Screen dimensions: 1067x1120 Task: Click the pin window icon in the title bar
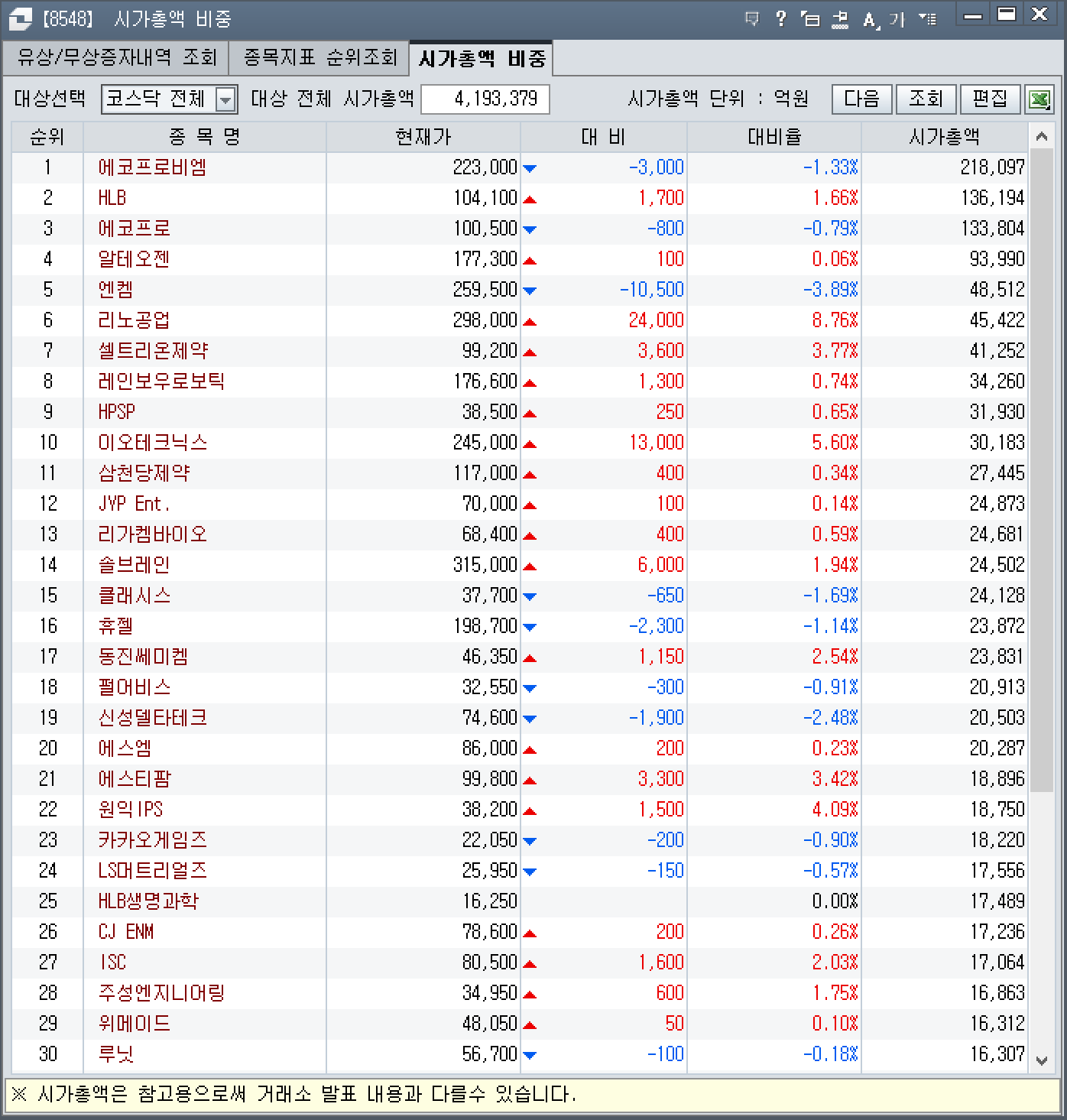pos(840,19)
